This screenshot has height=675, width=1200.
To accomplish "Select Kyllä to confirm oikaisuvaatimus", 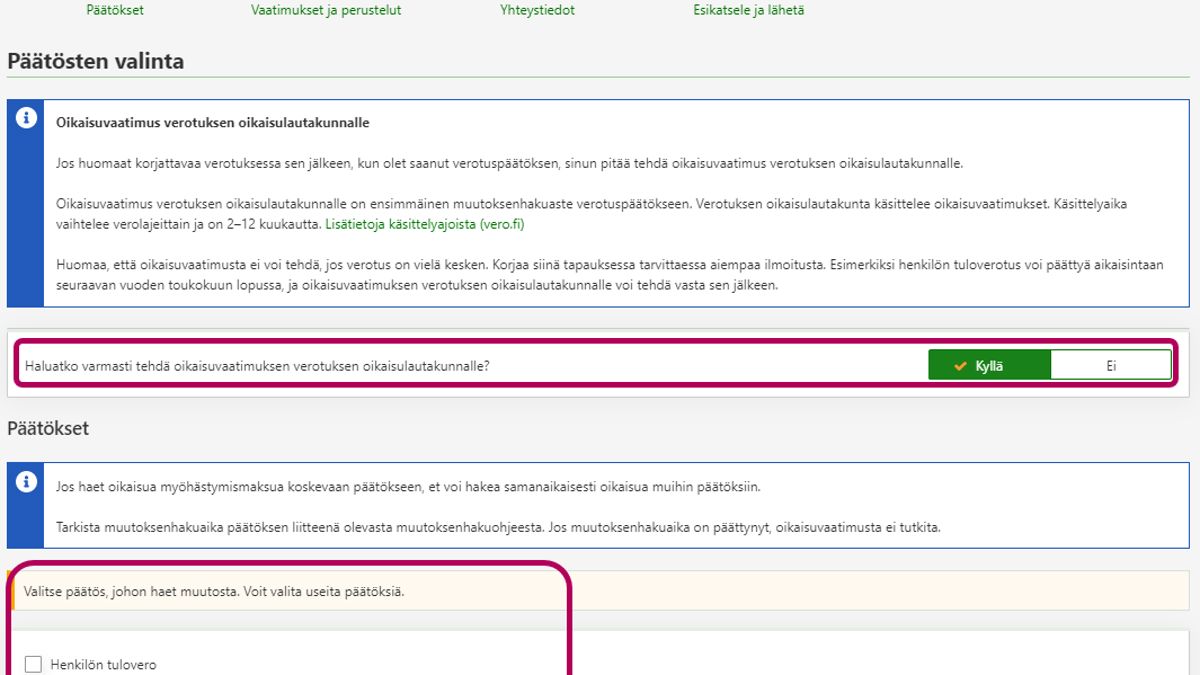I will click(988, 365).
